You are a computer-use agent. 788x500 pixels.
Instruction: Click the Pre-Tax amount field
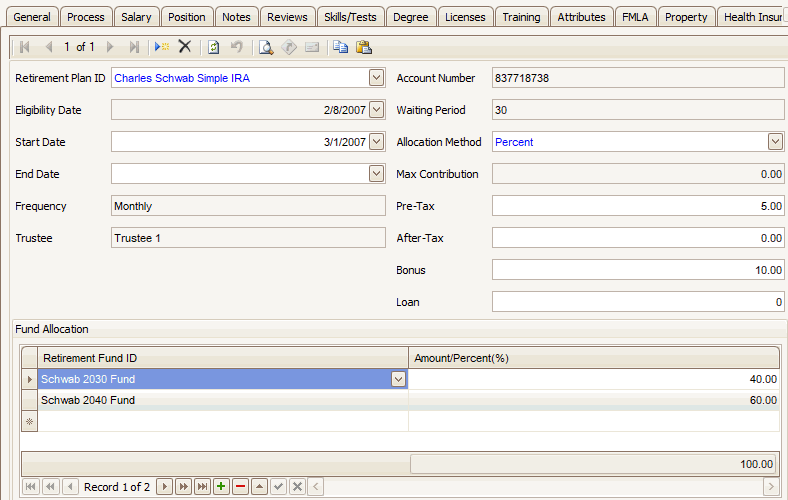tap(637, 206)
